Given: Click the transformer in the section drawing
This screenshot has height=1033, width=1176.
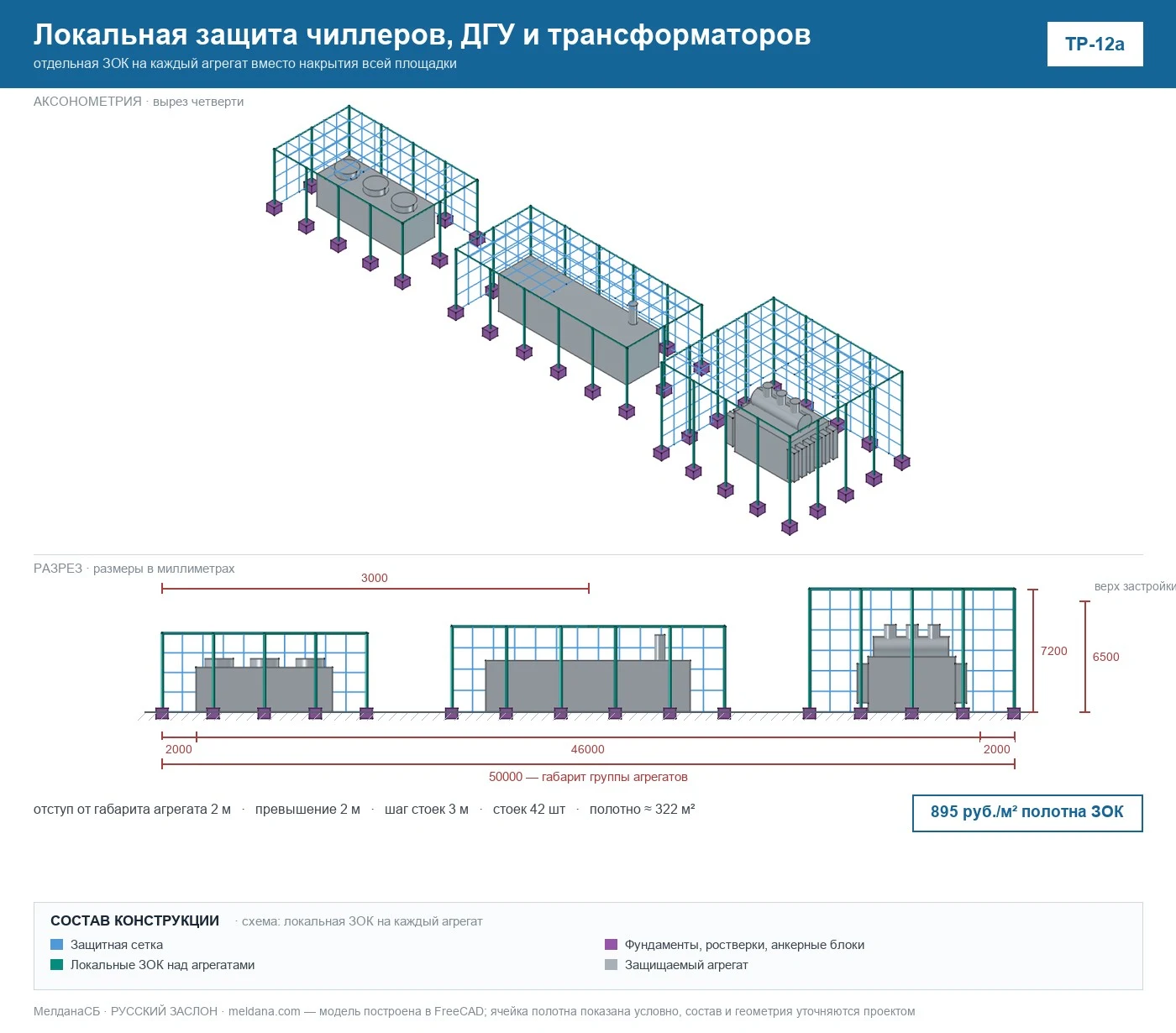Looking at the screenshot, I should coord(911,669).
